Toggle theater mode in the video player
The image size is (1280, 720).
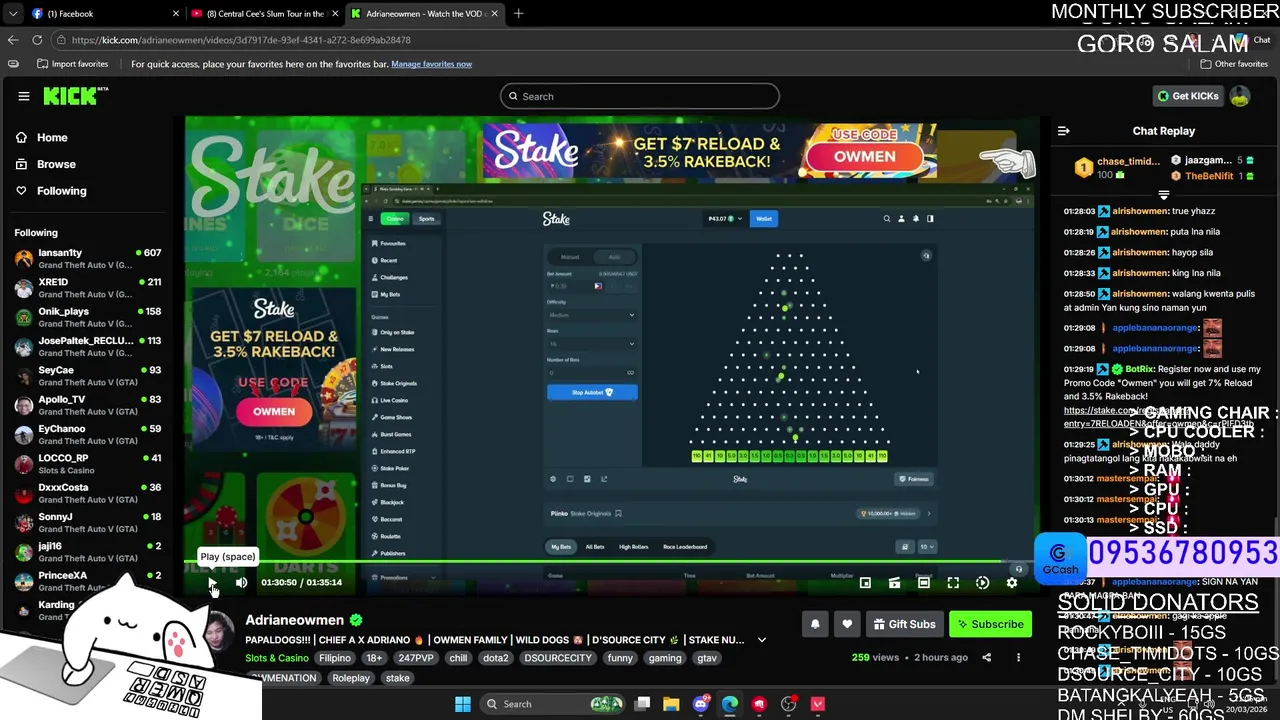click(924, 582)
